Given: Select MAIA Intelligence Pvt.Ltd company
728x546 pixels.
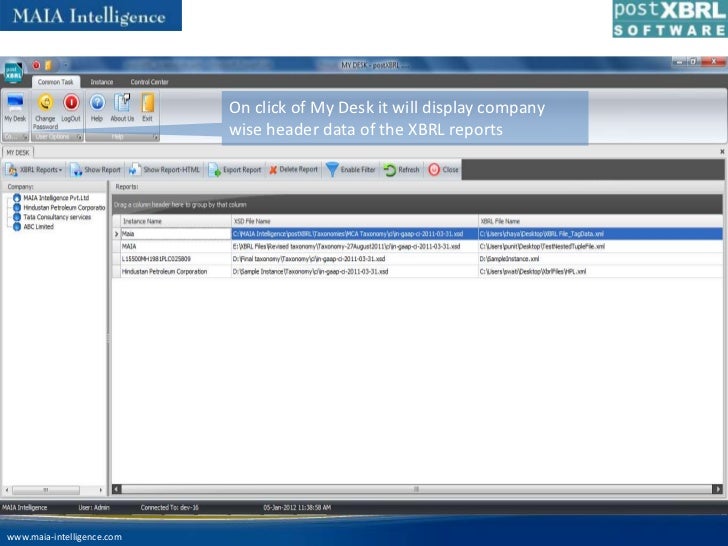Looking at the screenshot, I should click(x=56, y=198).
